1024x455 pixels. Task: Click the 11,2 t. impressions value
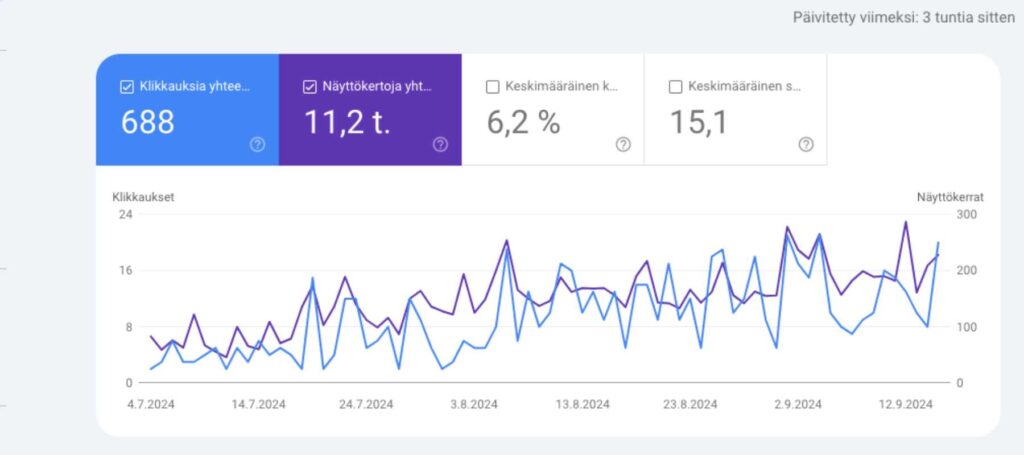point(345,123)
